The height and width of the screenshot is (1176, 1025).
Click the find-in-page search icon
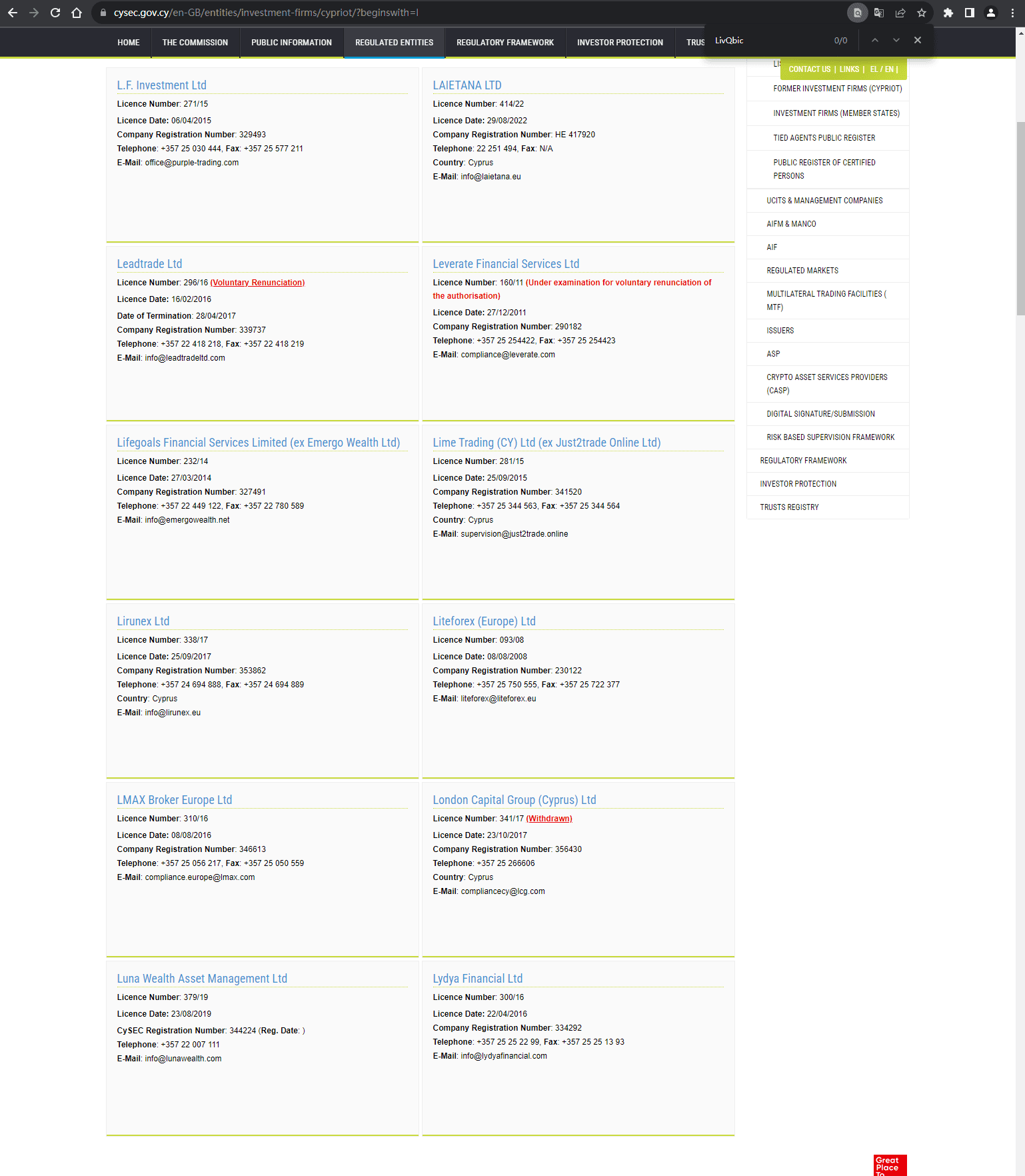[x=857, y=13]
